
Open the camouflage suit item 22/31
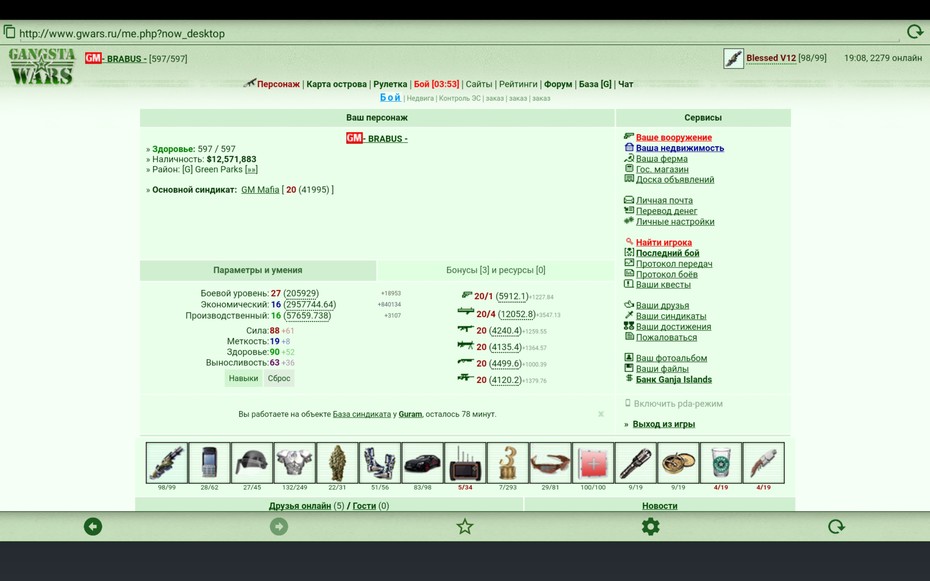click(337, 462)
